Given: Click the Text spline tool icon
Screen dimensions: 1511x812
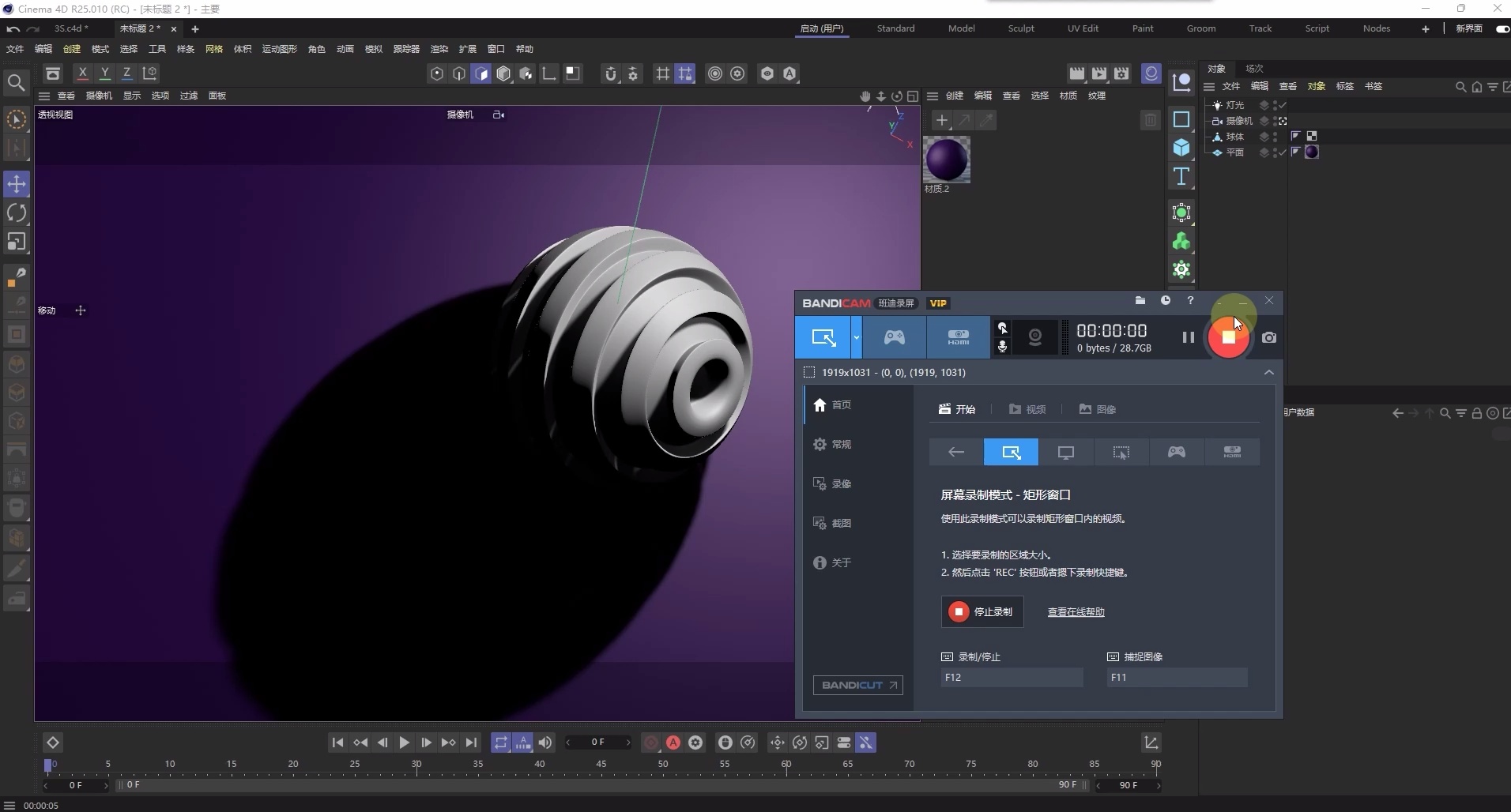Looking at the screenshot, I should (x=1181, y=176).
